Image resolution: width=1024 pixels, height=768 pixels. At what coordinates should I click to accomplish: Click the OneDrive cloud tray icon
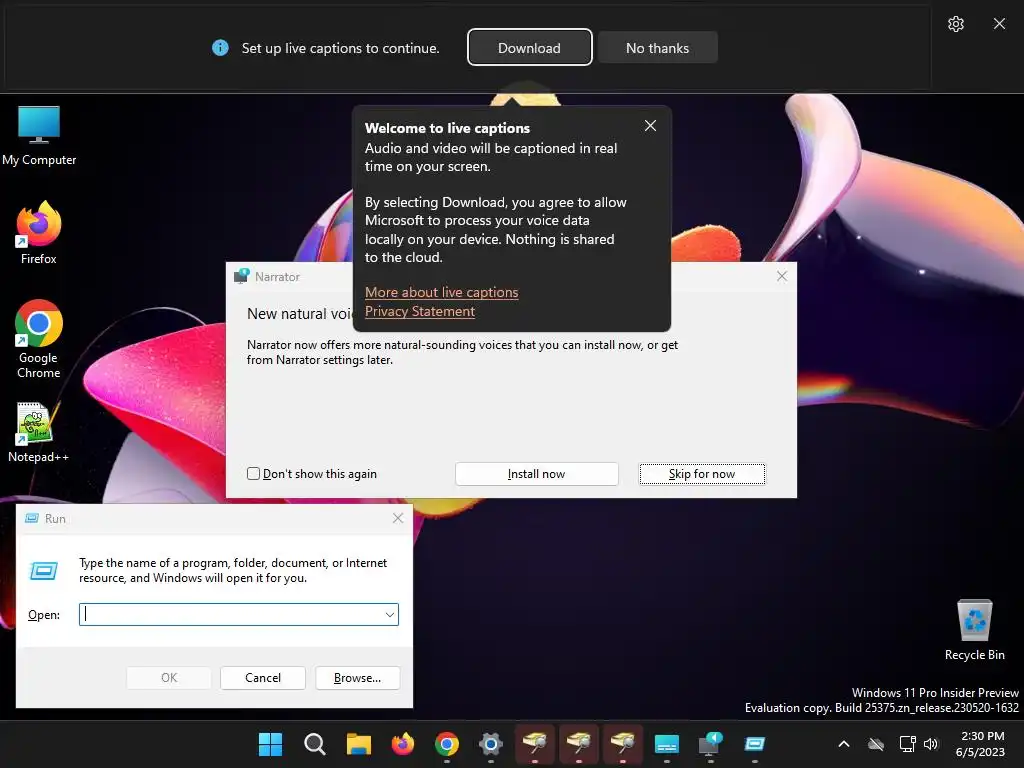click(876, 744)
